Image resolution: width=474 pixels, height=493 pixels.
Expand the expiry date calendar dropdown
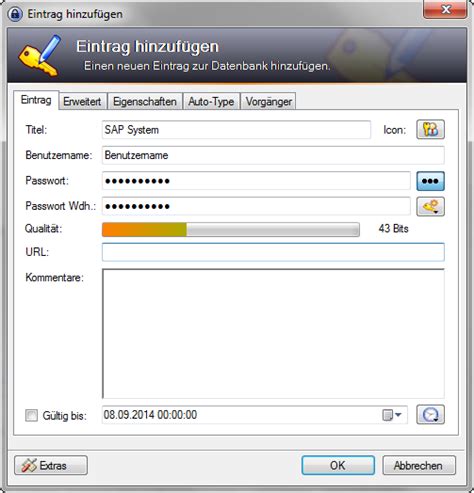(391, 415)
